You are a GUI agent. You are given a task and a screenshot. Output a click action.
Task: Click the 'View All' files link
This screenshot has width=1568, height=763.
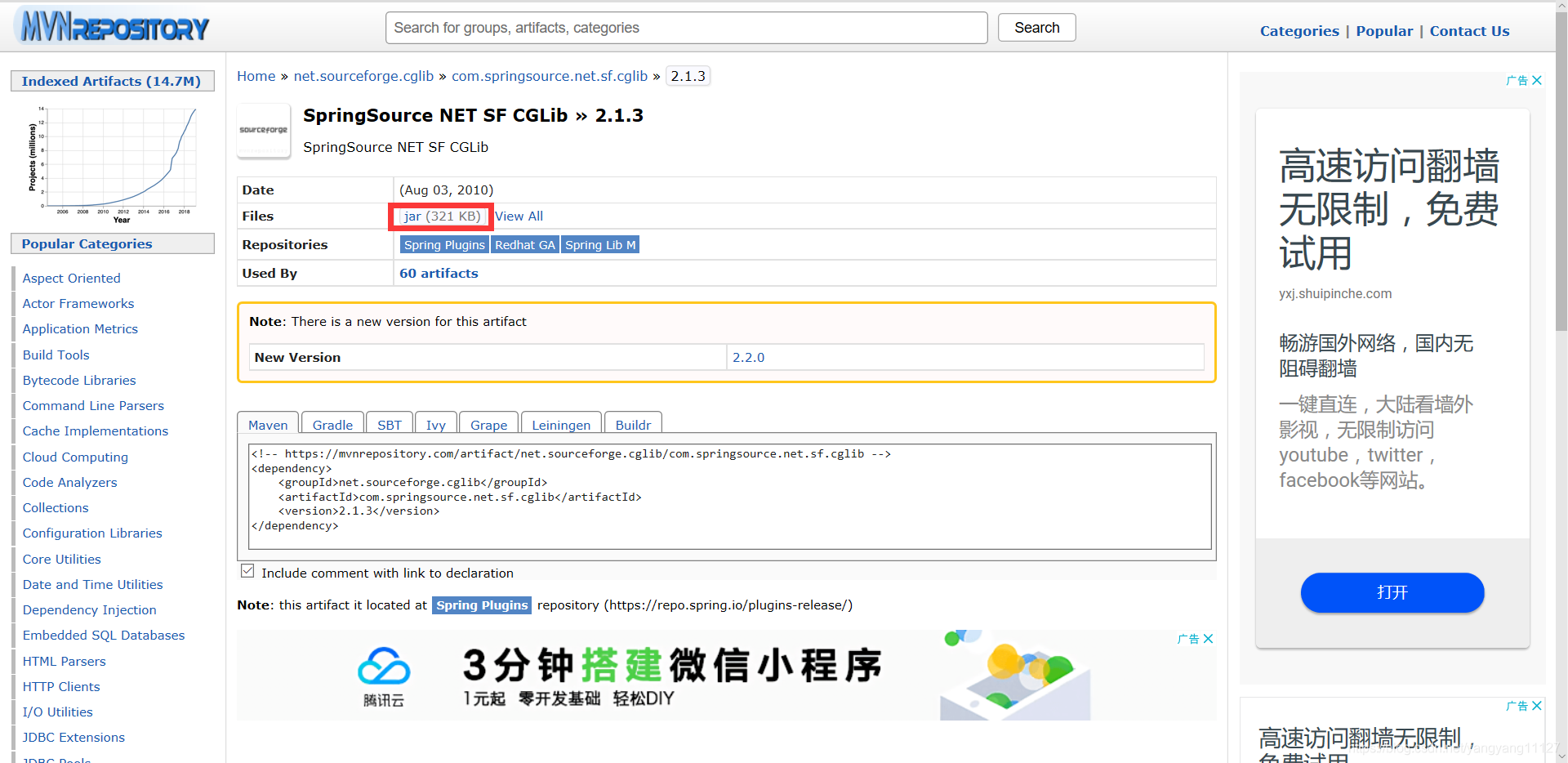(x=519, y=216)
